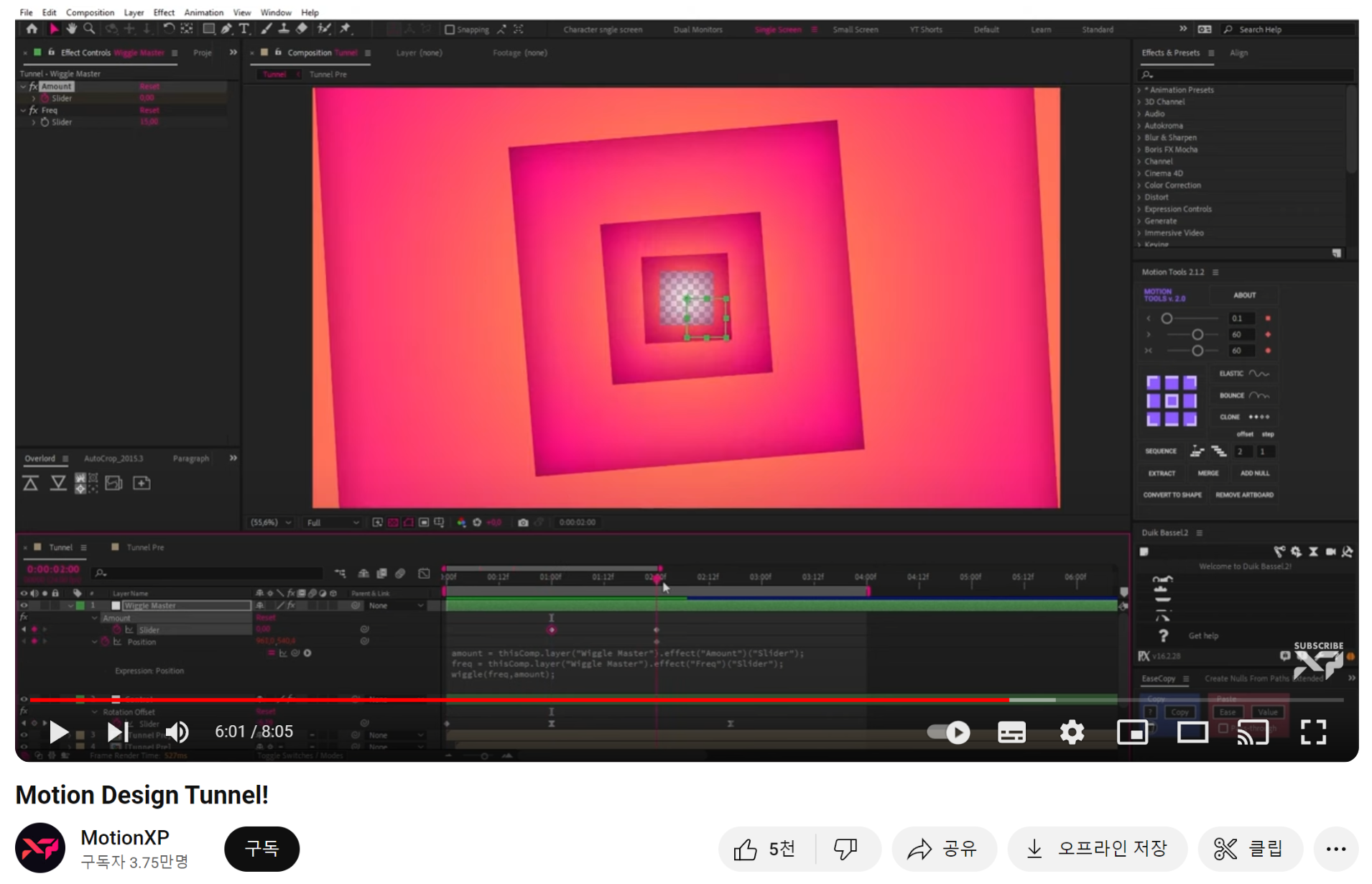Screen dimensions: 1372x884
Task: Select the Dual Monitors workspace
Action: pos(697,29)
